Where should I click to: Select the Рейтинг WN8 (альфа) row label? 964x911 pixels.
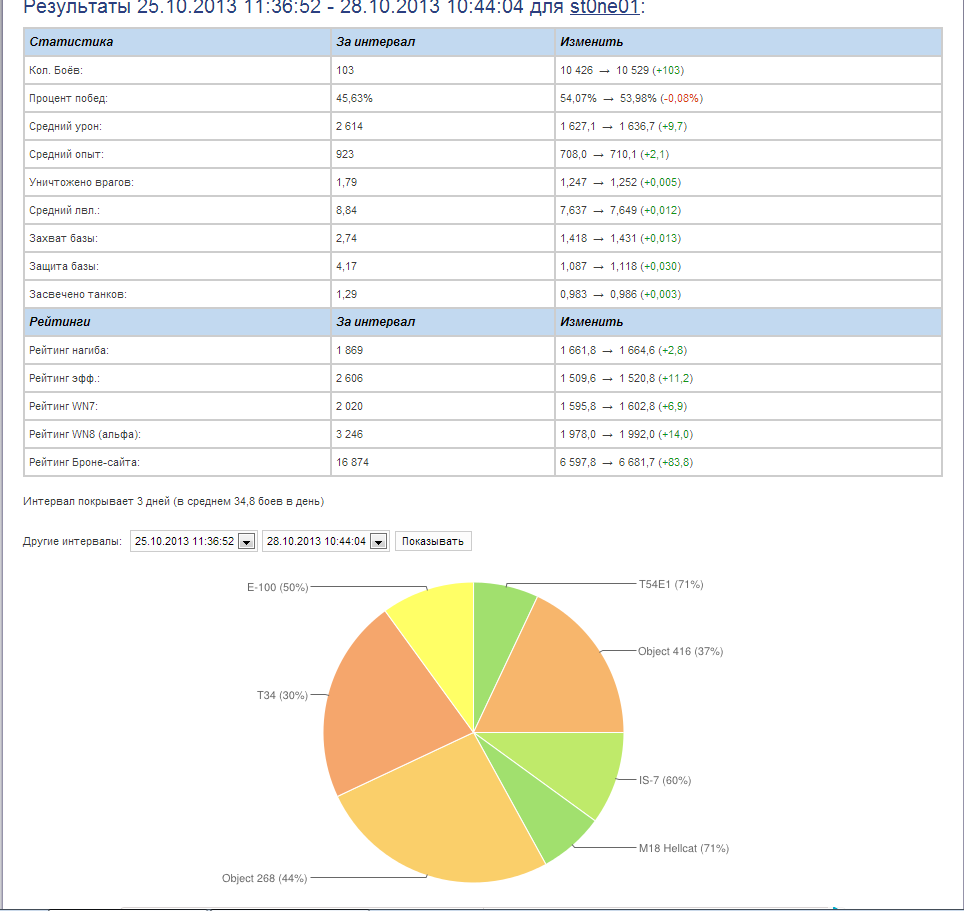[x=85, y=435]
